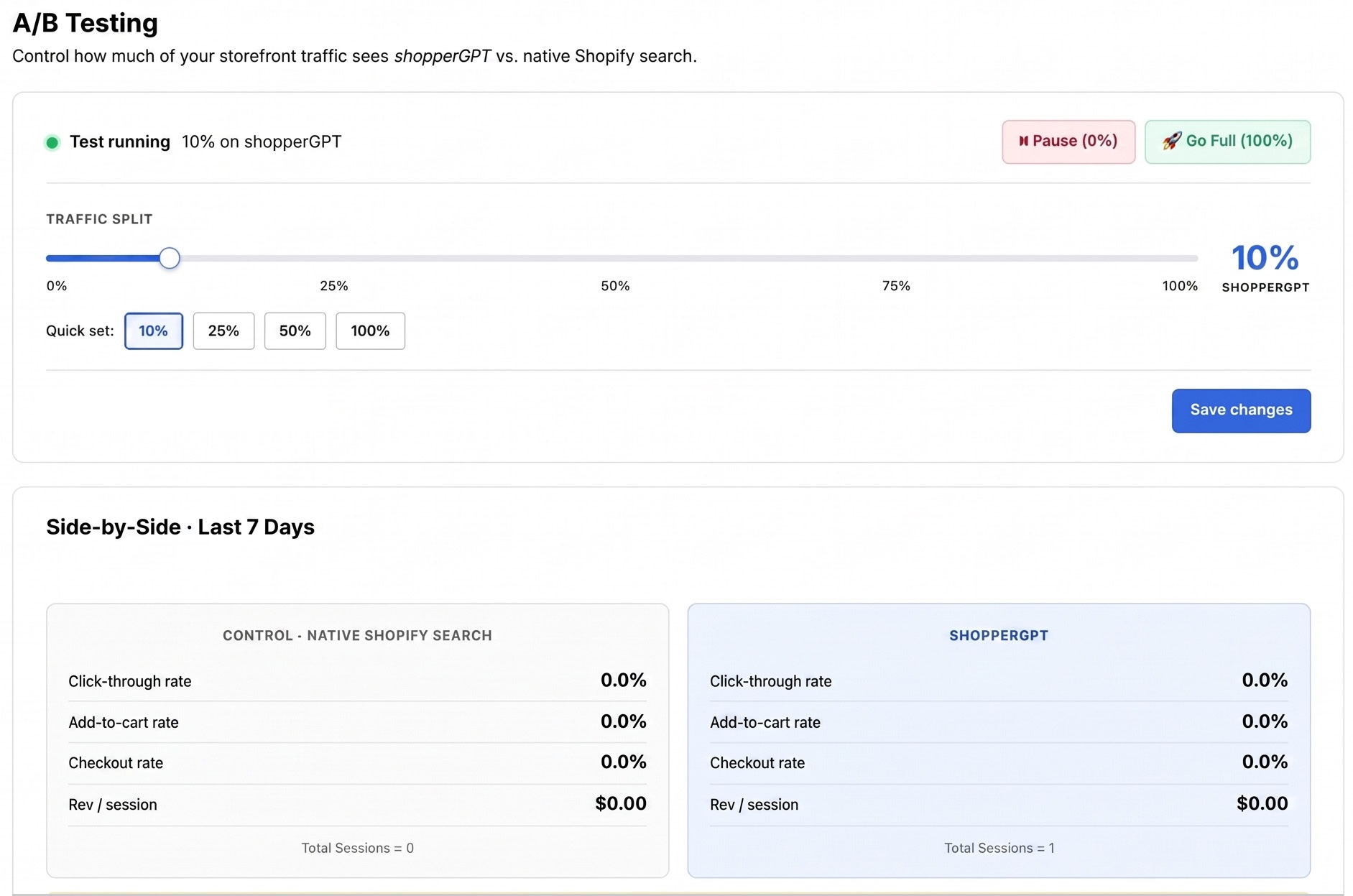Click Control card Click-through rate value

click(624, 680)
